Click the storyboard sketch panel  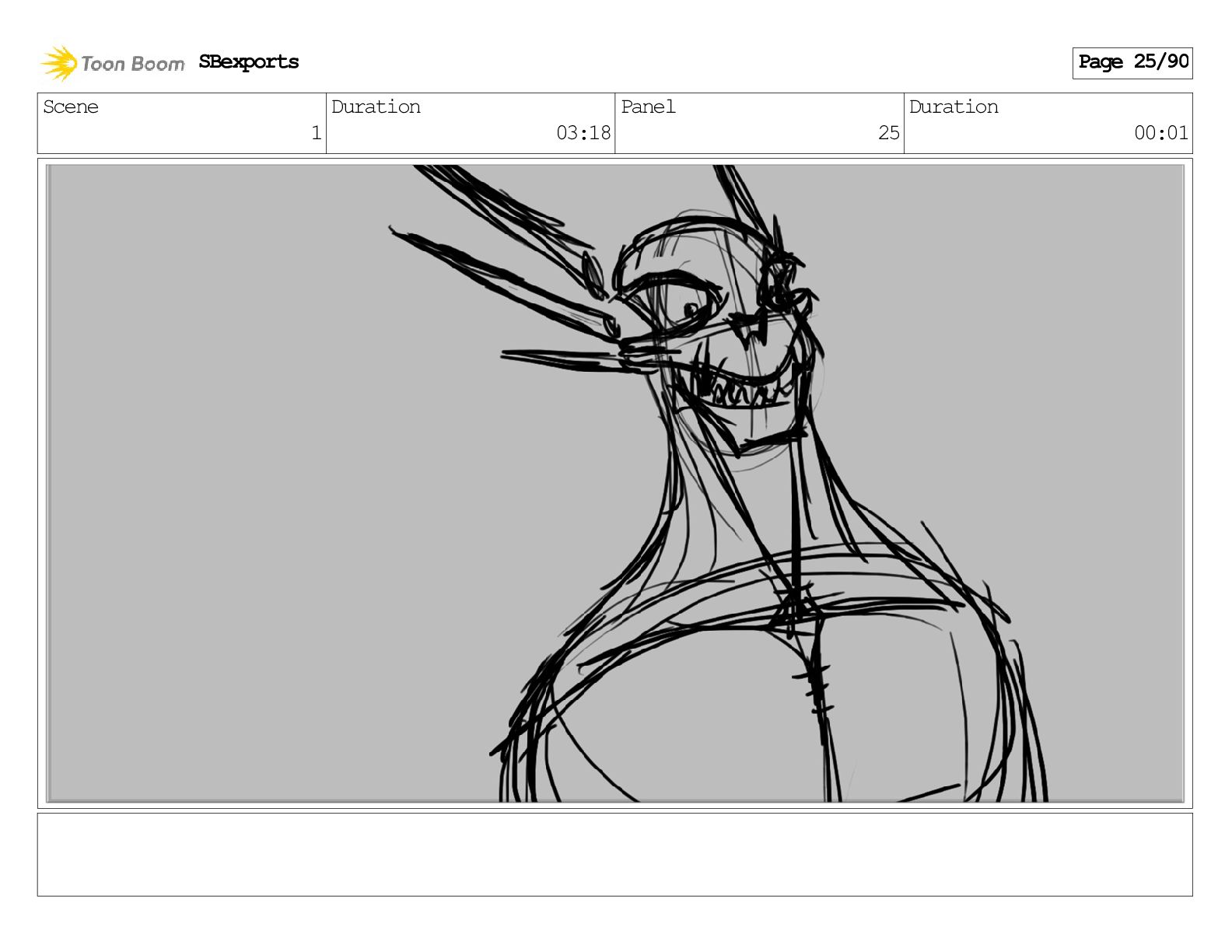[615, 483]
